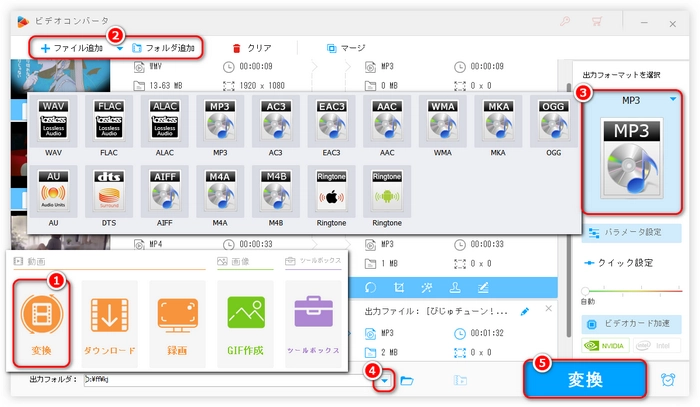
Task: Expand the ファイル追加 dropdown arrow
Action: tap(118, 47)
